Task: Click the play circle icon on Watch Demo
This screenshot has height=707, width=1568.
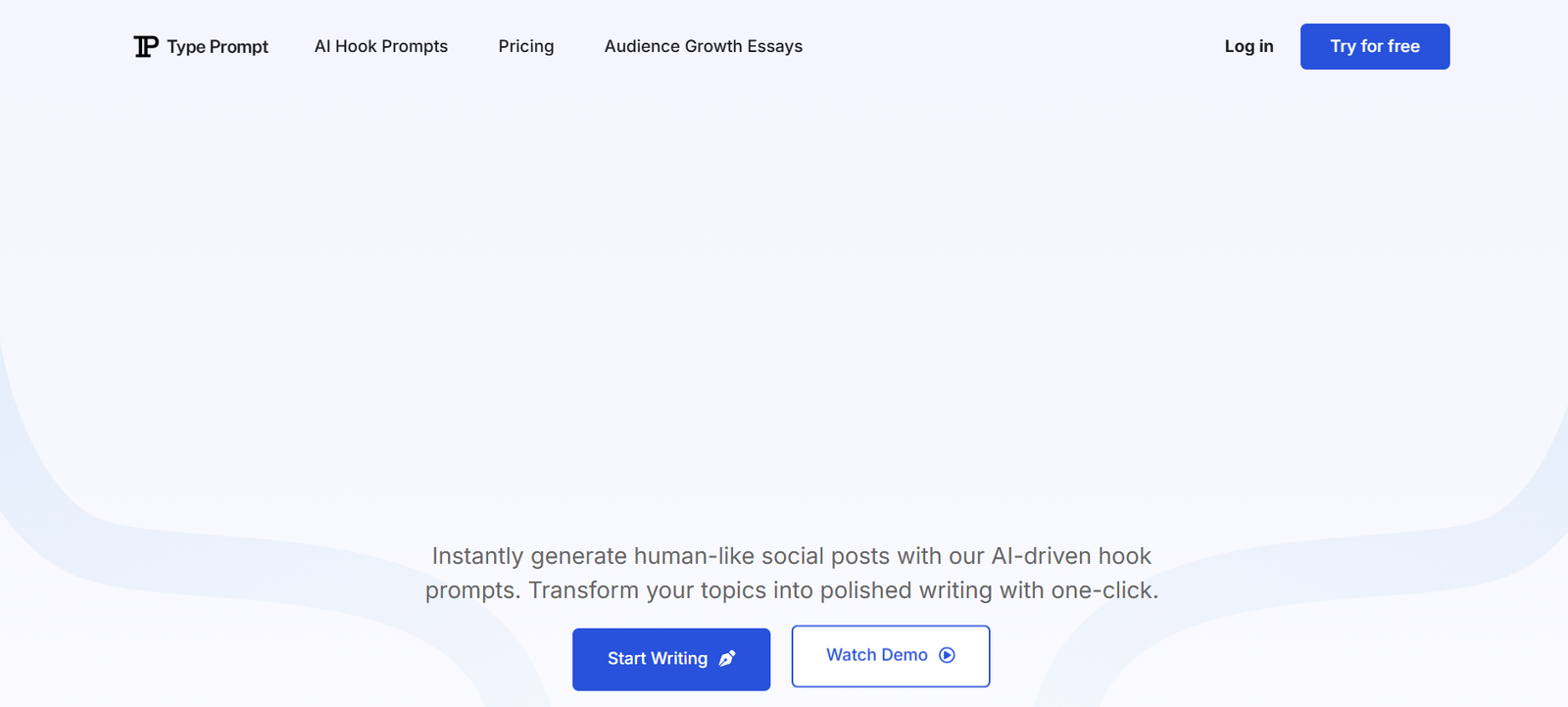Action: (947, 655)
